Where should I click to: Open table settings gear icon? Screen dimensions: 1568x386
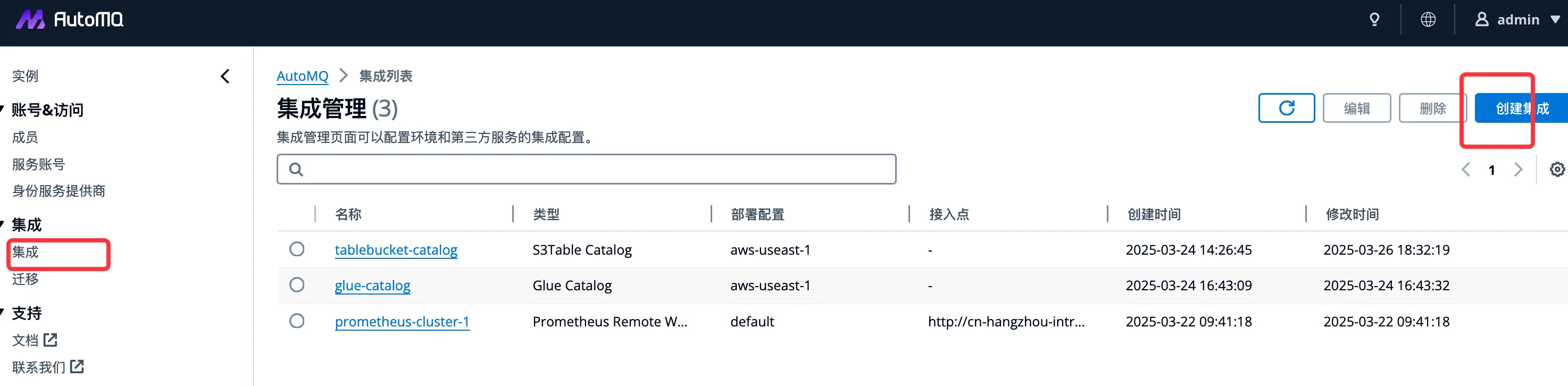[1557, 169]
